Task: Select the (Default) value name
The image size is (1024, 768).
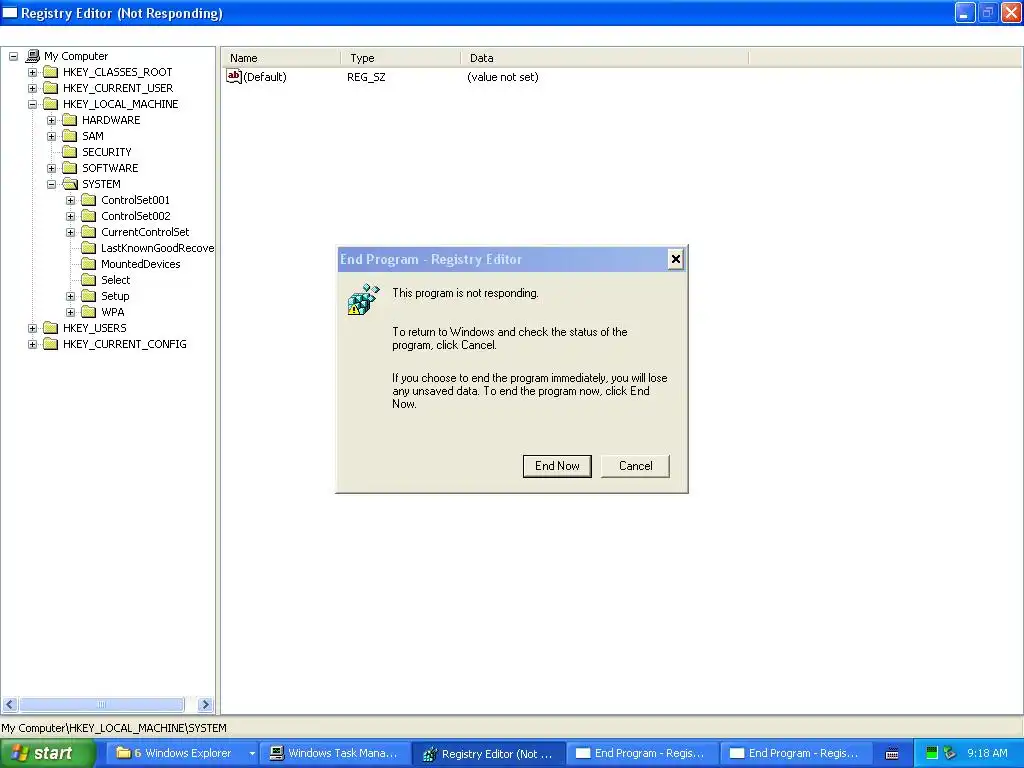Action: (265, 77)
